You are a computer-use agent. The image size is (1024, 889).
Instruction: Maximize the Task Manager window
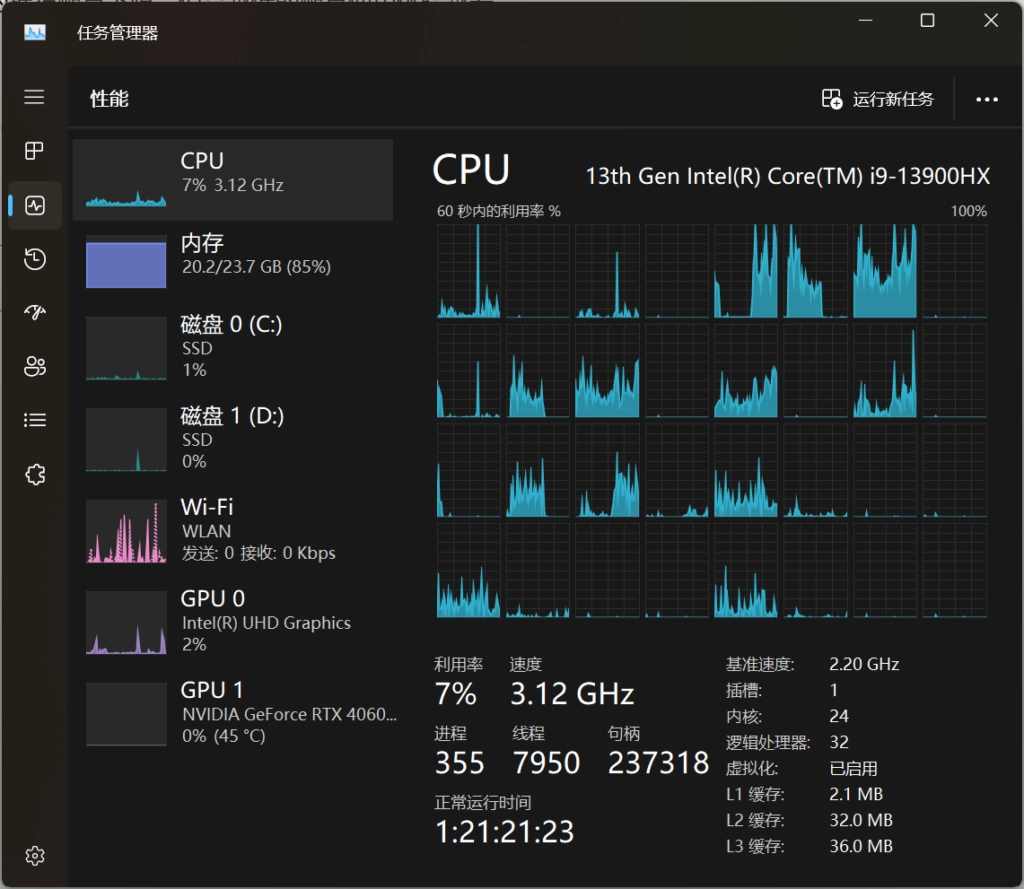[x=927, y=21]
